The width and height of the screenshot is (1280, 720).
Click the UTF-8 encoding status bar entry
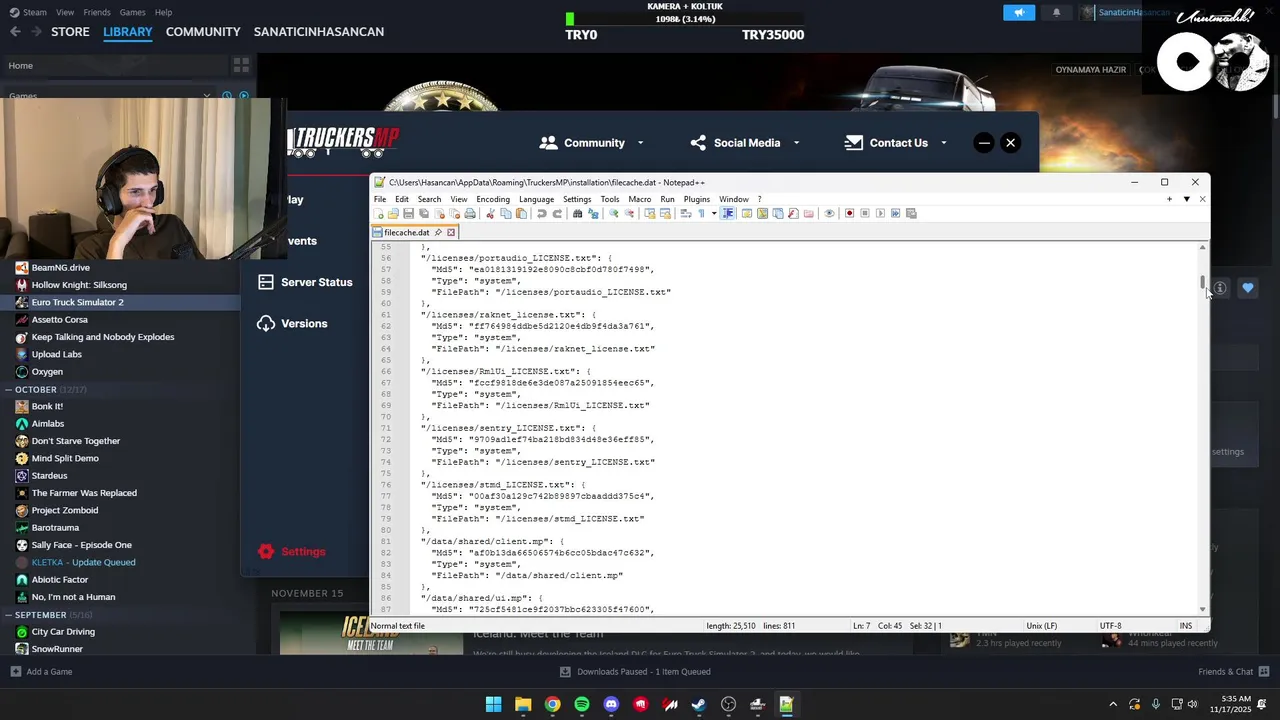click(x=1111, y=626)
